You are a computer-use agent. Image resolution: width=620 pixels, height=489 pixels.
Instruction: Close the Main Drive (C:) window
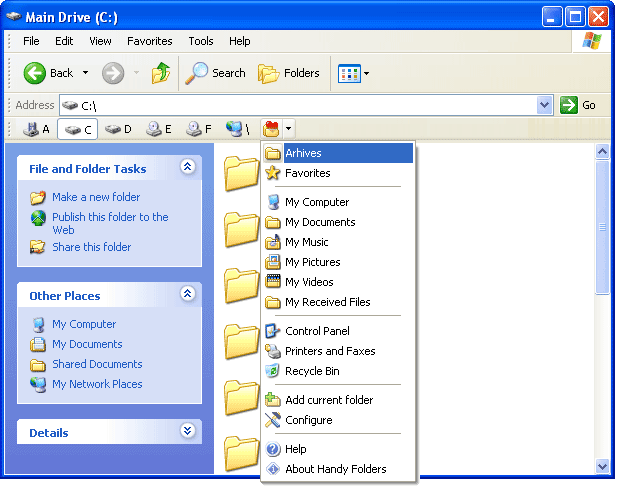click(599, 17)
